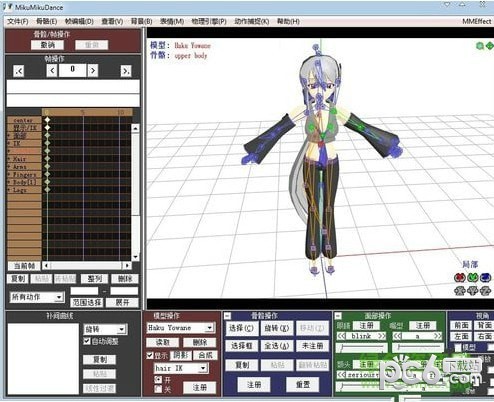Open the 文件(F) menu

click(18, 21)
